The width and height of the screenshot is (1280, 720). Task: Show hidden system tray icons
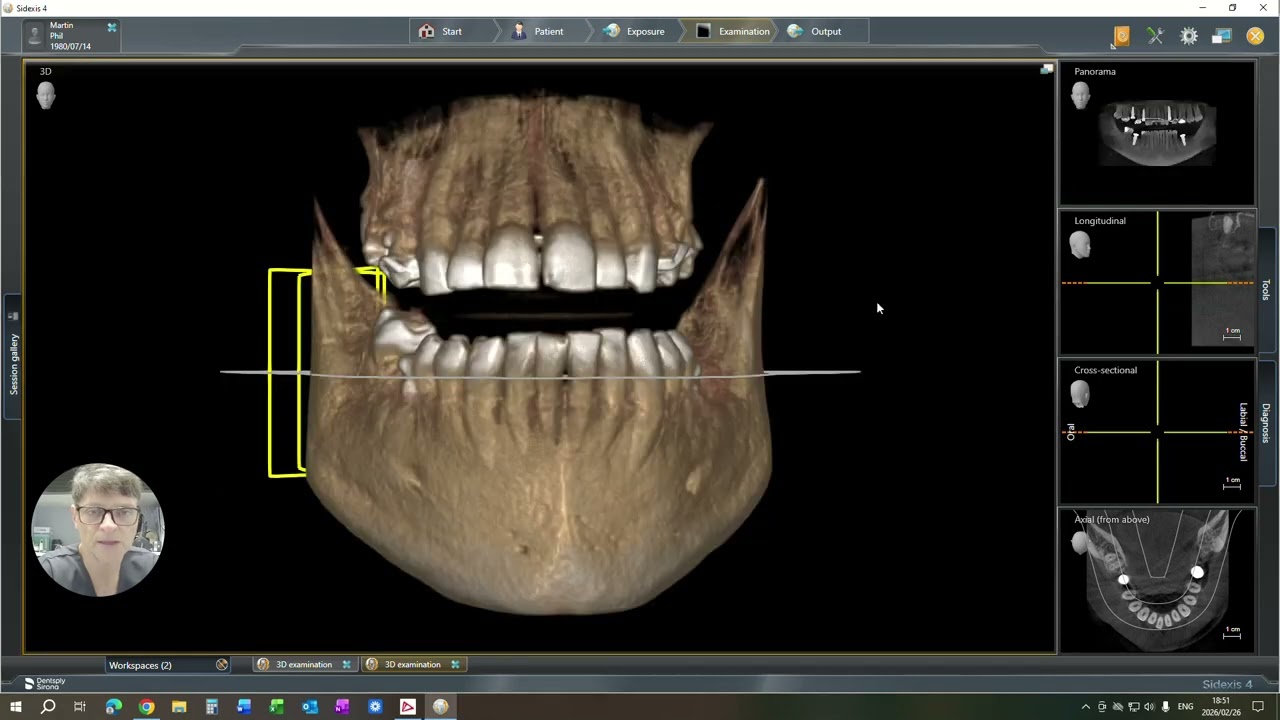pos(1086,707)
